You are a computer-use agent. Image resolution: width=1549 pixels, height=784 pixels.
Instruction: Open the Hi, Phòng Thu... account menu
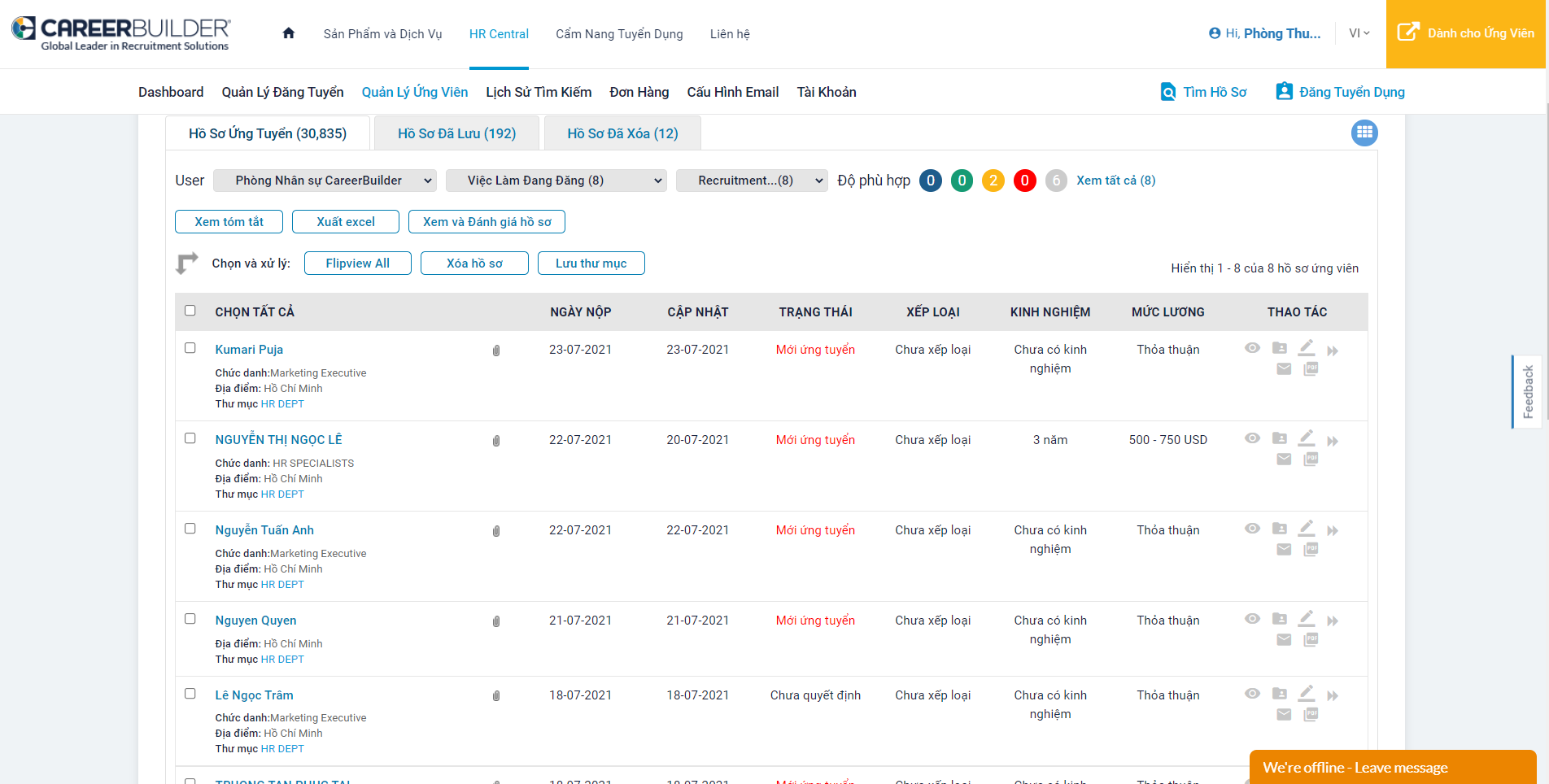tap(1265, 33)
